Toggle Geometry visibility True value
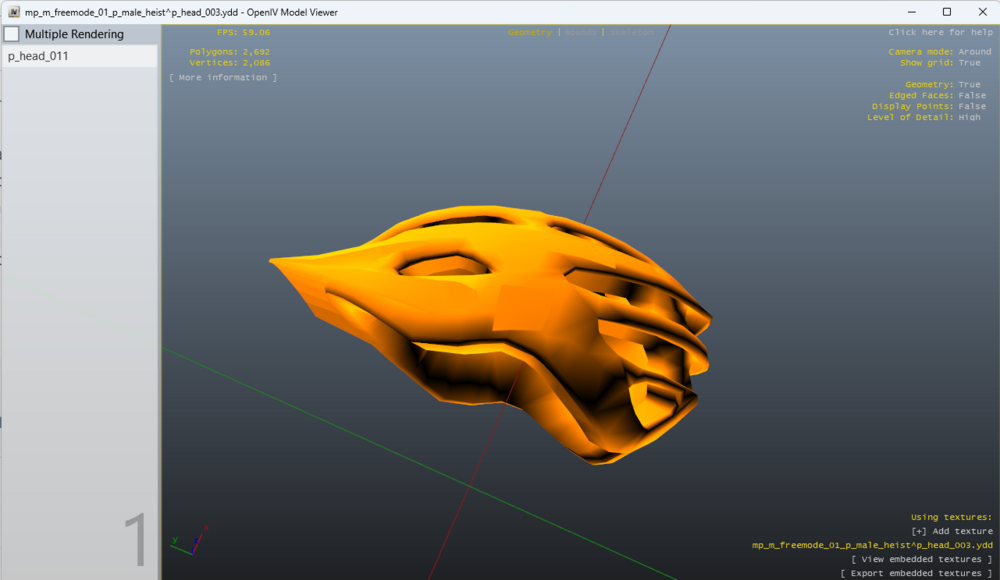 pos(969,85)
